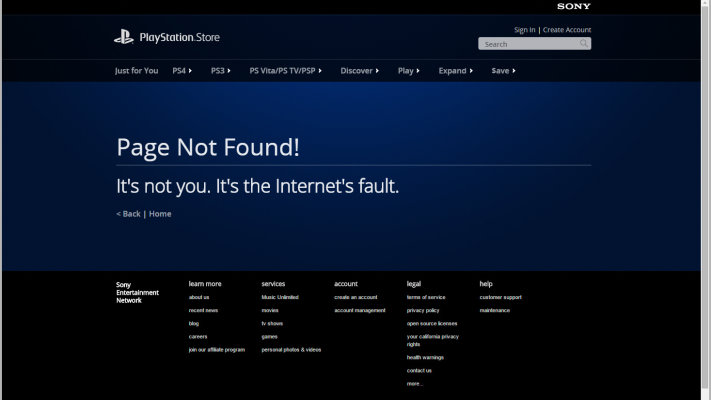This screenshot has width=711, height=400.
Task: Open customer support in footer
Action: 500,297
